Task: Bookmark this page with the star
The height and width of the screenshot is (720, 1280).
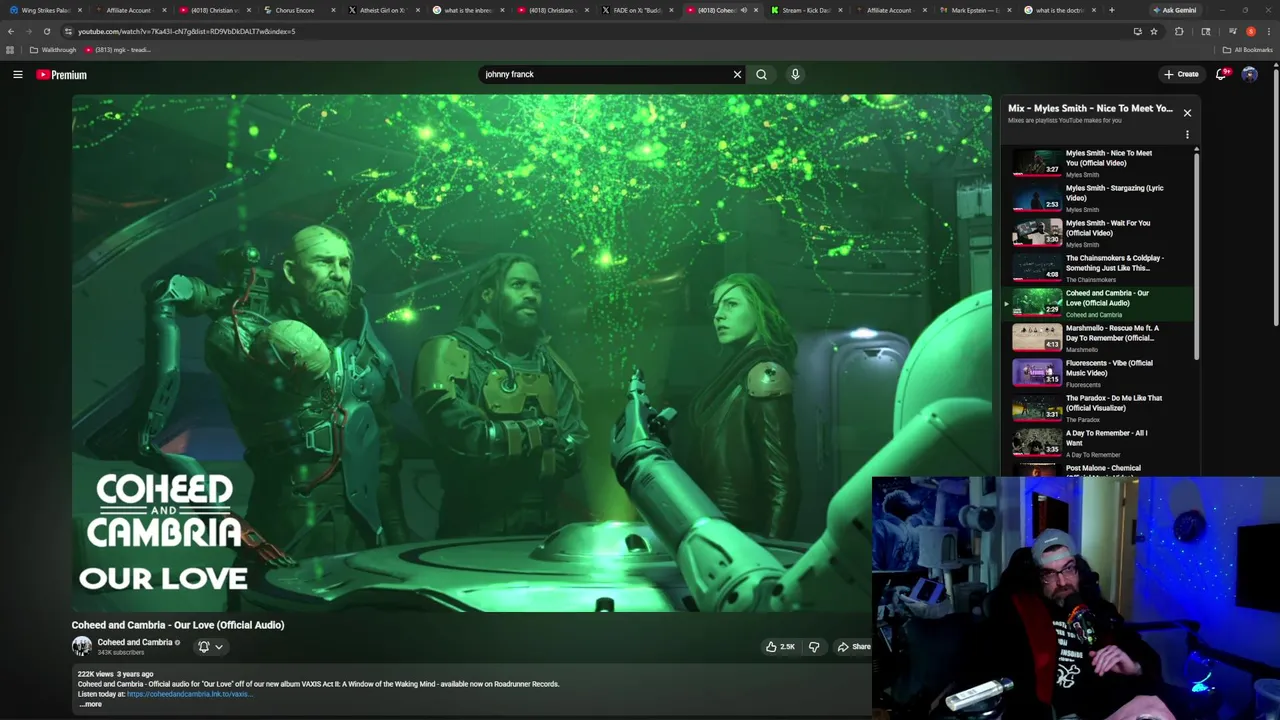Action: pyautogui.click(x=1154, y=31)
